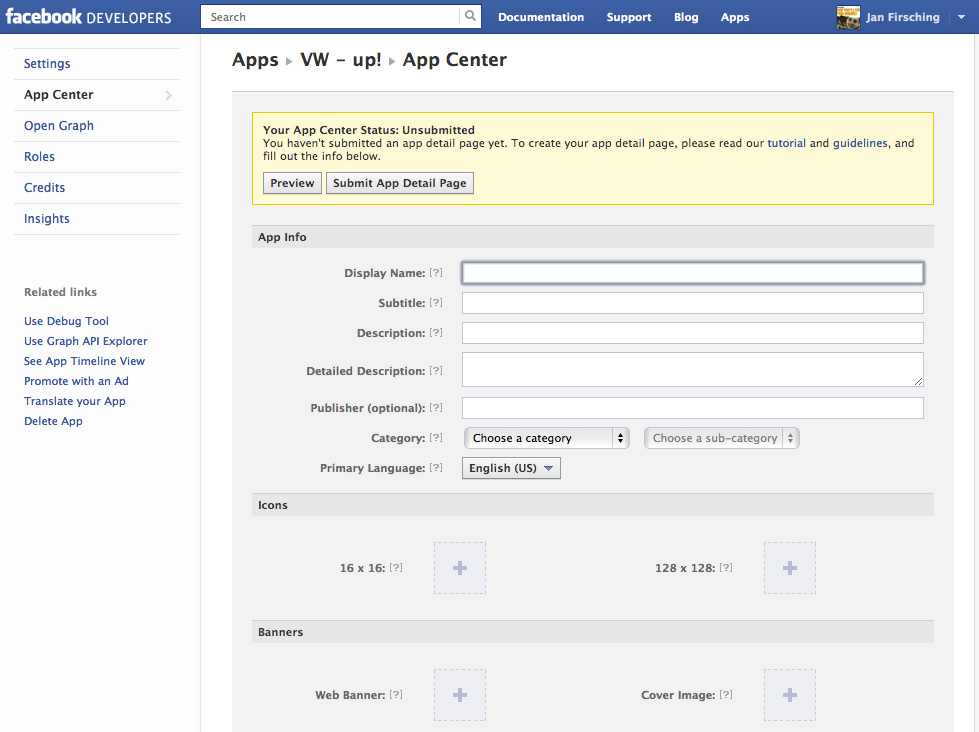Select Settings in the sidebar
Screen dimensions: 979x732
pyautogui.click(x=97, y=64)
